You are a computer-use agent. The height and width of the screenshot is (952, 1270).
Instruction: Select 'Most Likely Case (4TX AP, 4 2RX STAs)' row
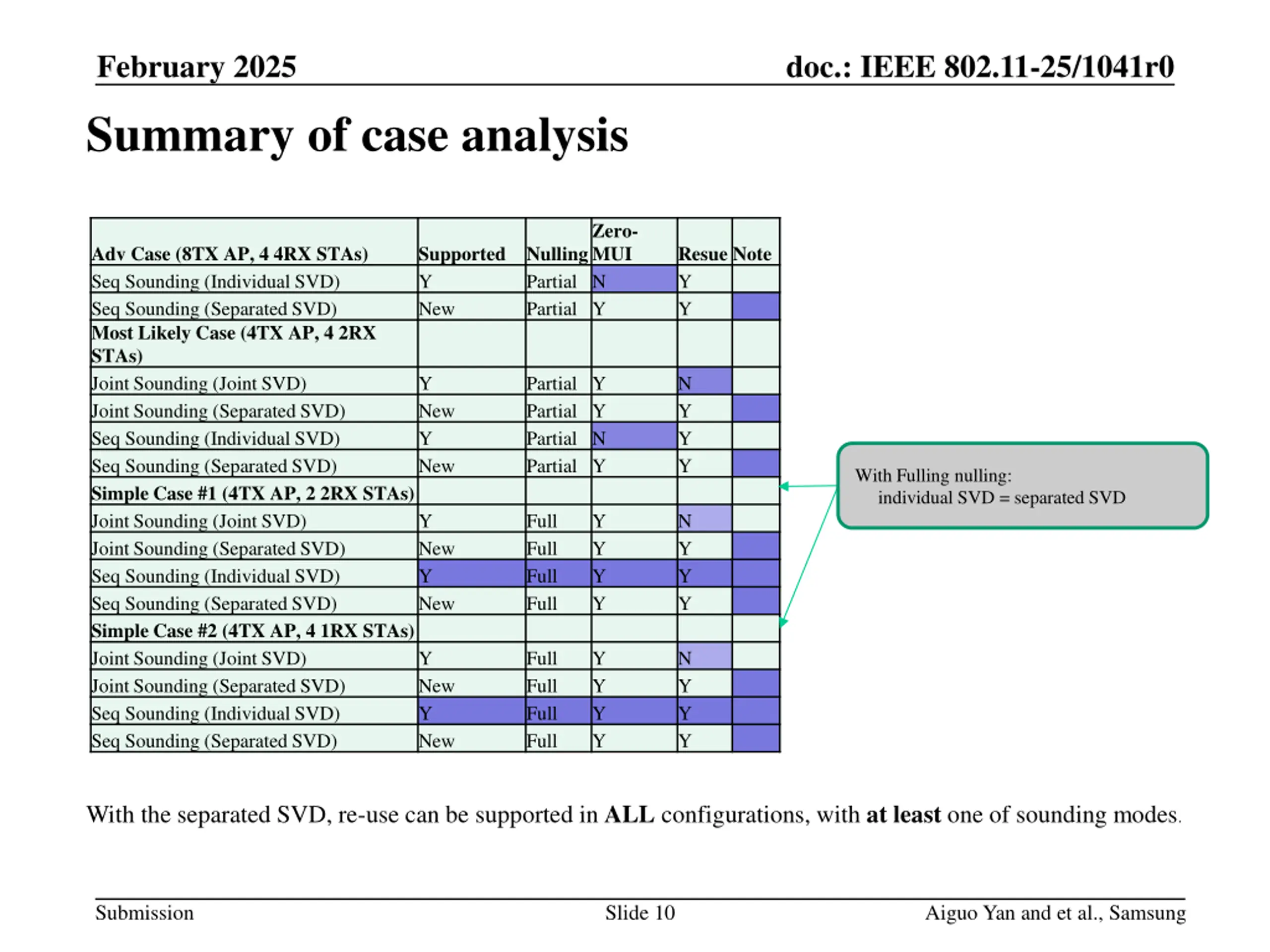click(x=435, y=344)
